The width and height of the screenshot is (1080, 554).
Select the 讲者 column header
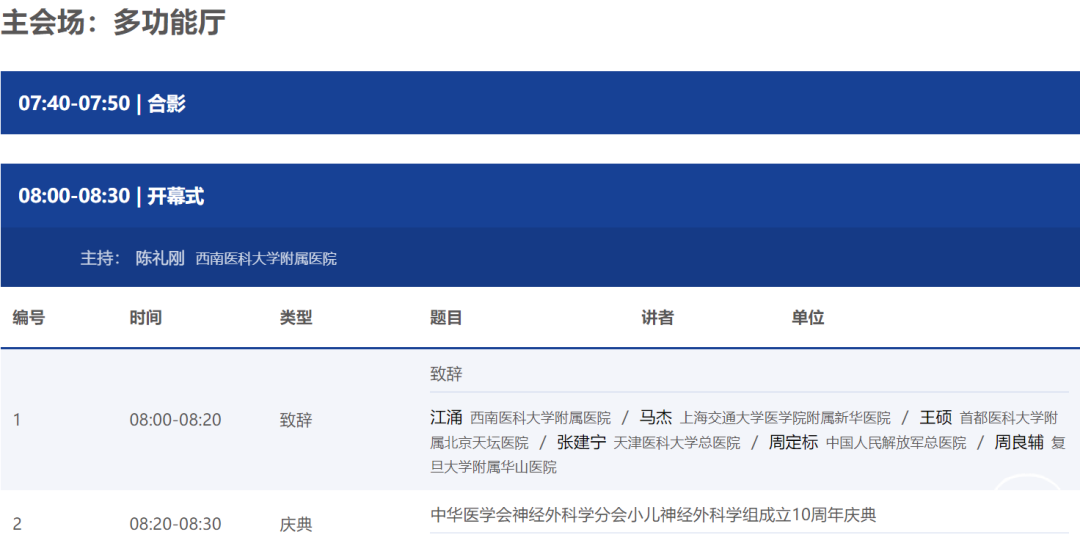[657, 318]
